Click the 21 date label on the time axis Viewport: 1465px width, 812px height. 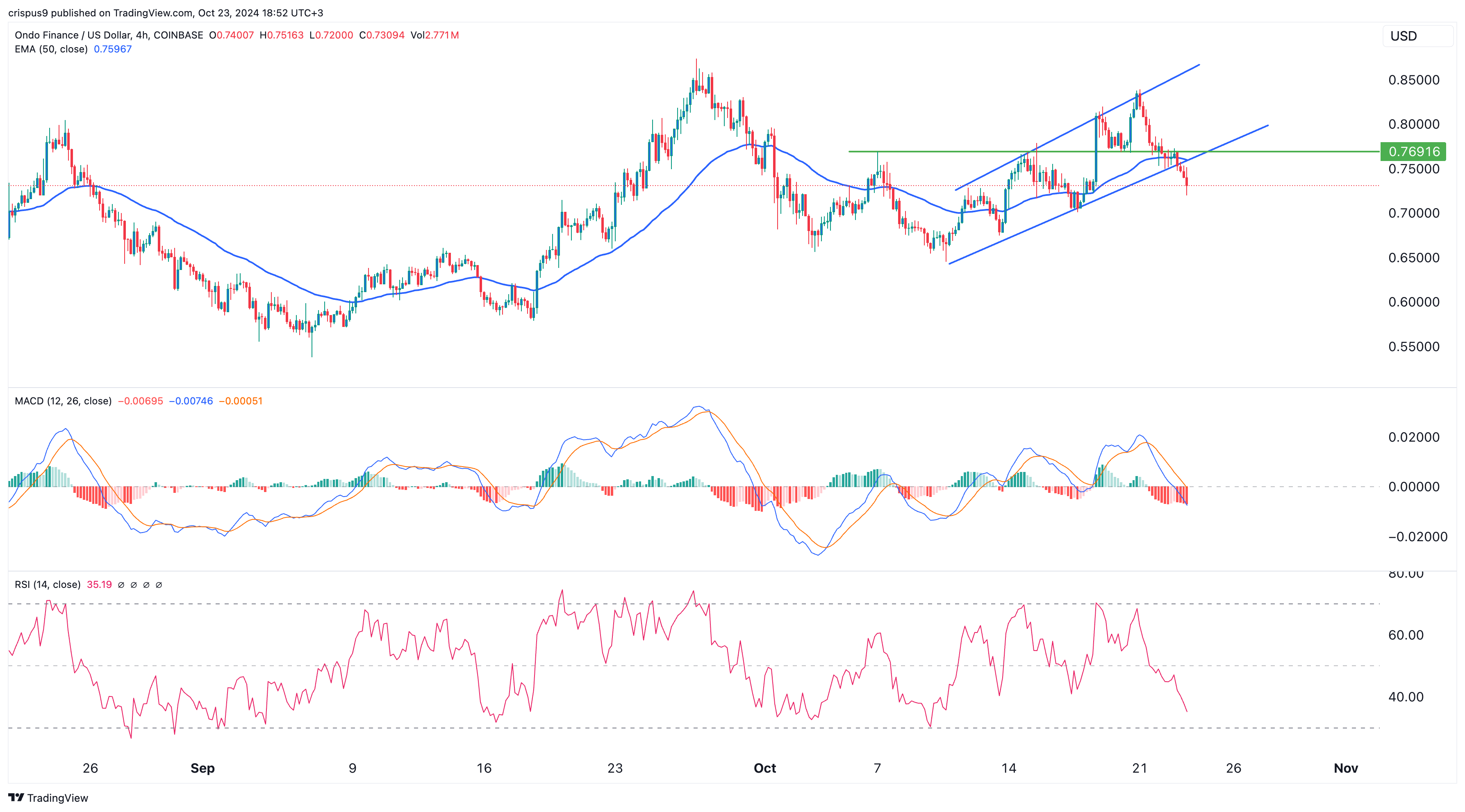click(1140, 768)
